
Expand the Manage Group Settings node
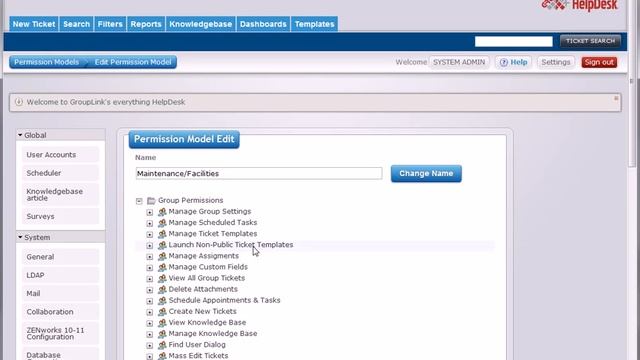coord(149,212)
